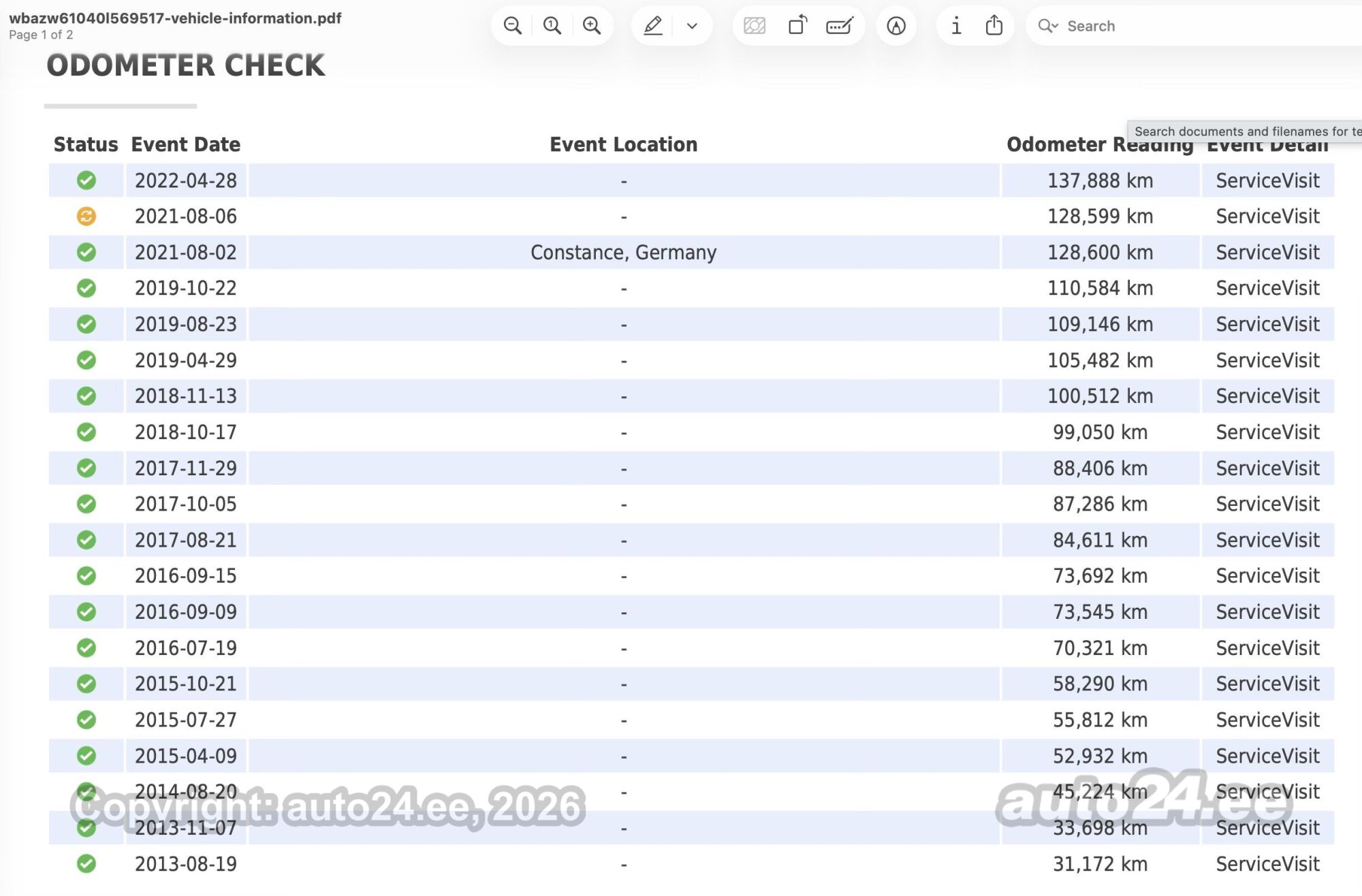Image resolution: width=1362 pixels, height=896 pixels.
Task: Click the green check for 2019-10-22
Action: pyautogui.click(x=86, y=288)
